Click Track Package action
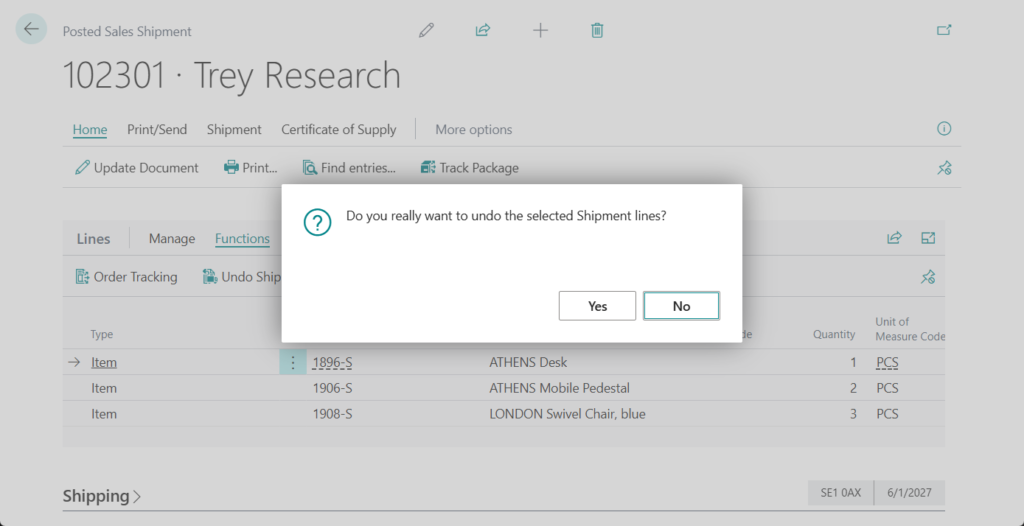Screen dimensions: 1024x526 pyautogui.click(x=469, y=168)
